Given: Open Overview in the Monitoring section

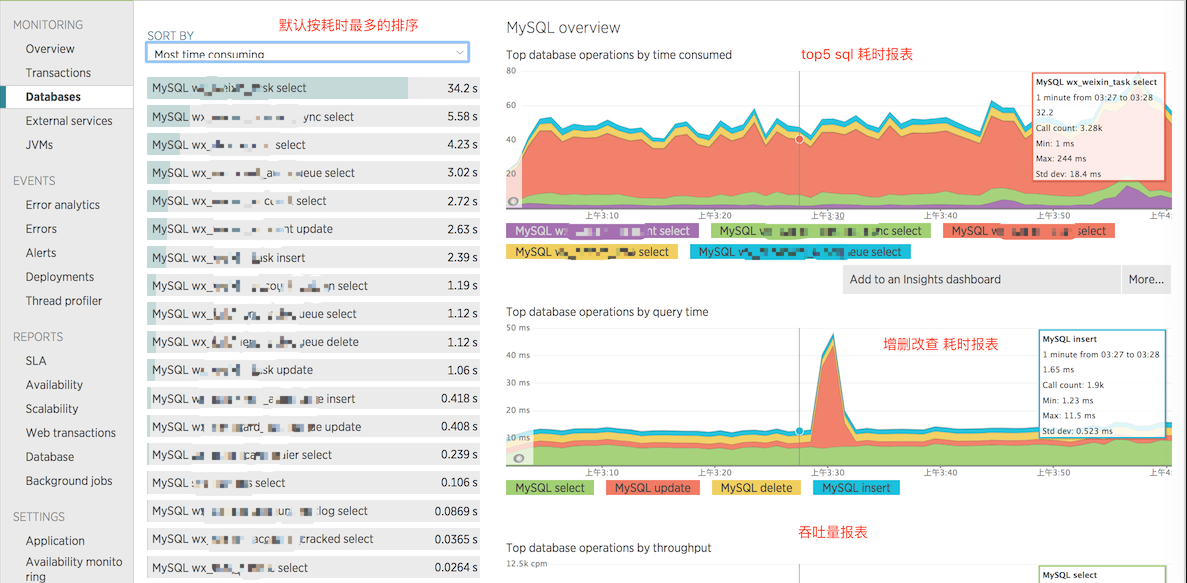Looking at the screenshot, I should (x=50, y=48).
